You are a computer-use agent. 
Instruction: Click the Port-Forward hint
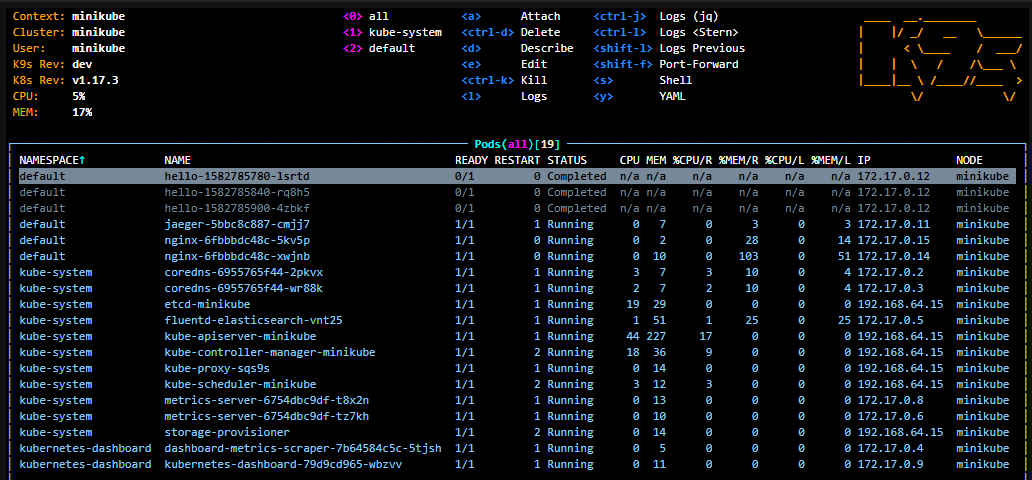[x=698, y=65]
